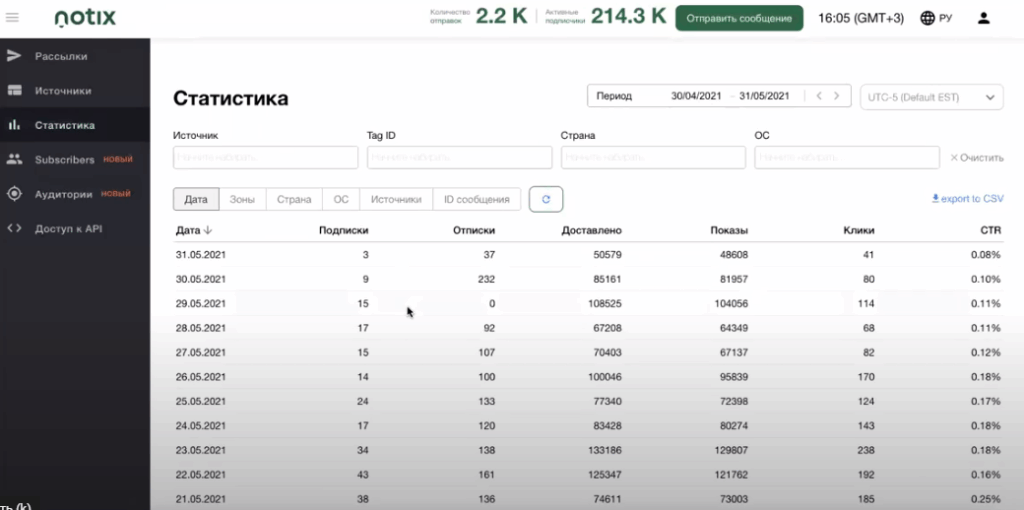Click CTR value 0.25%
Viewport: 1024px width, 510px height.
[985, 499]
